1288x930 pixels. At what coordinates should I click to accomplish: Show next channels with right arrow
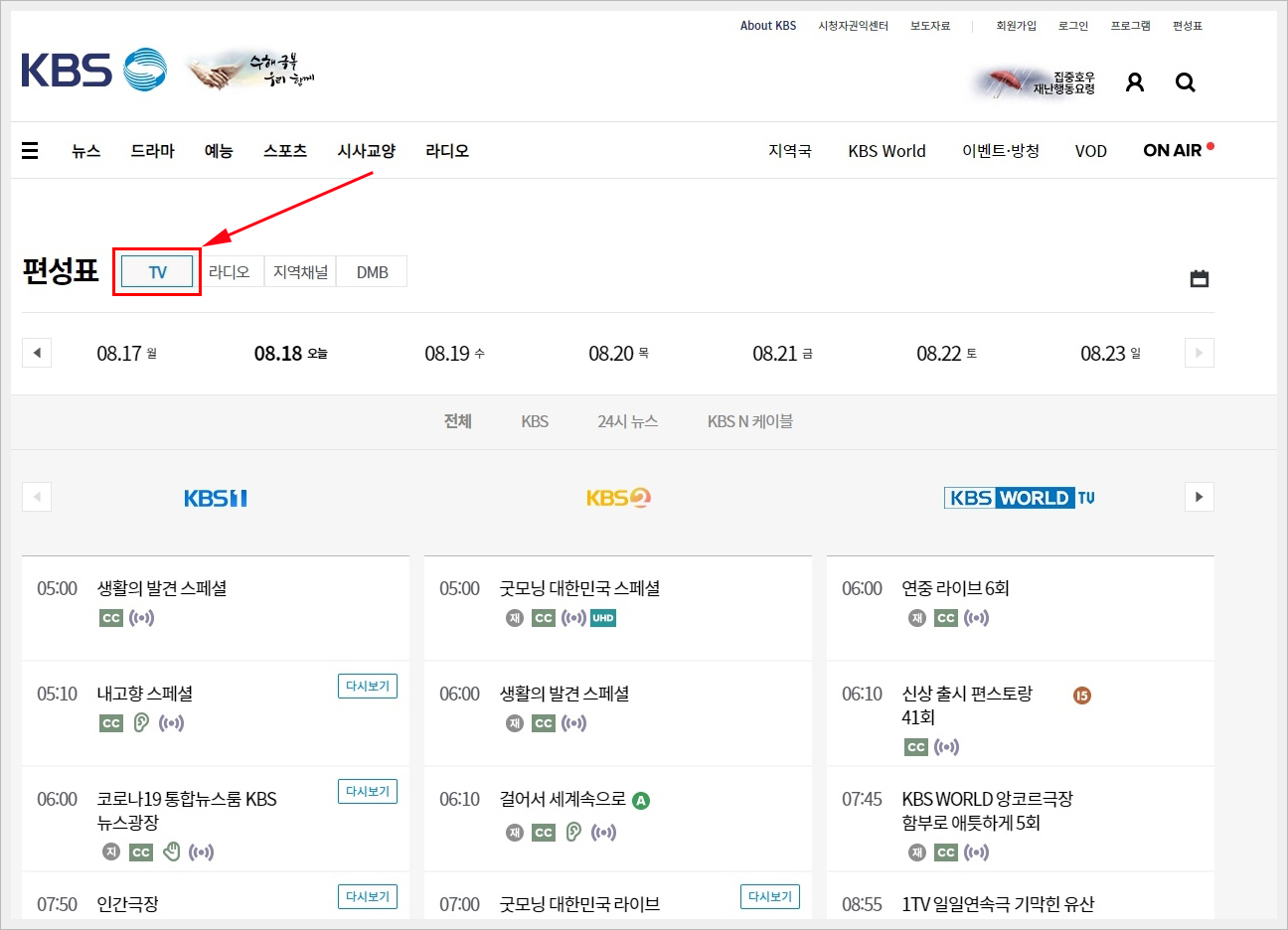(x=1200, y=497)
